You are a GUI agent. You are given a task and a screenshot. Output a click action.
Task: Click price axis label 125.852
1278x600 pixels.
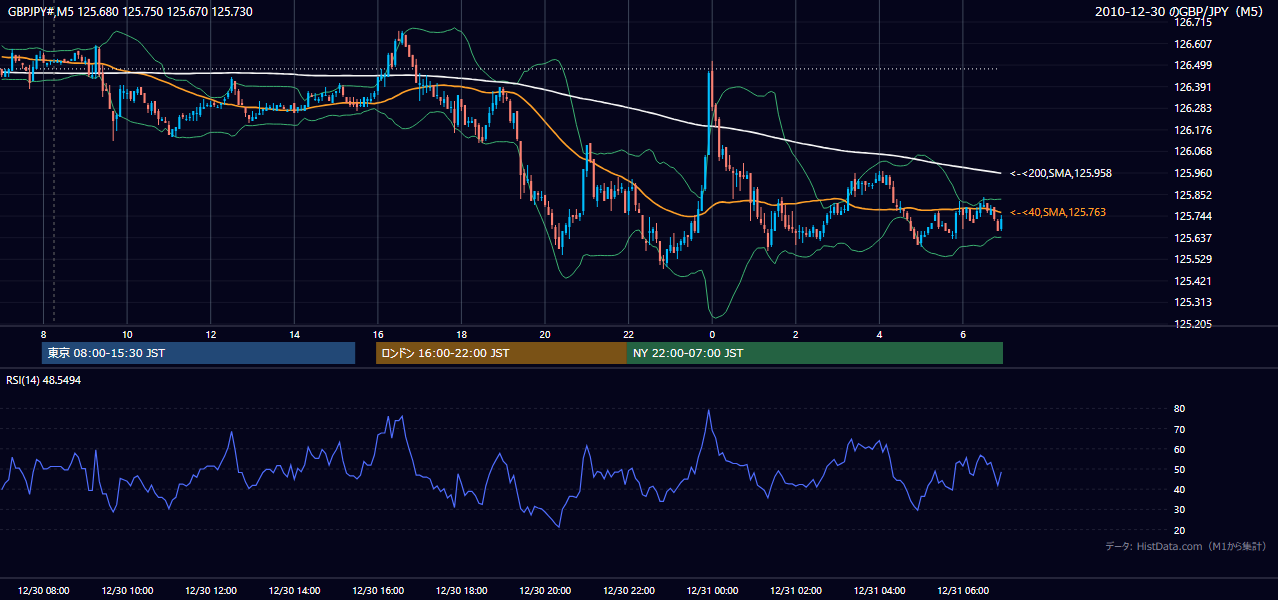pyautogui.click(x=1193, y=195)
